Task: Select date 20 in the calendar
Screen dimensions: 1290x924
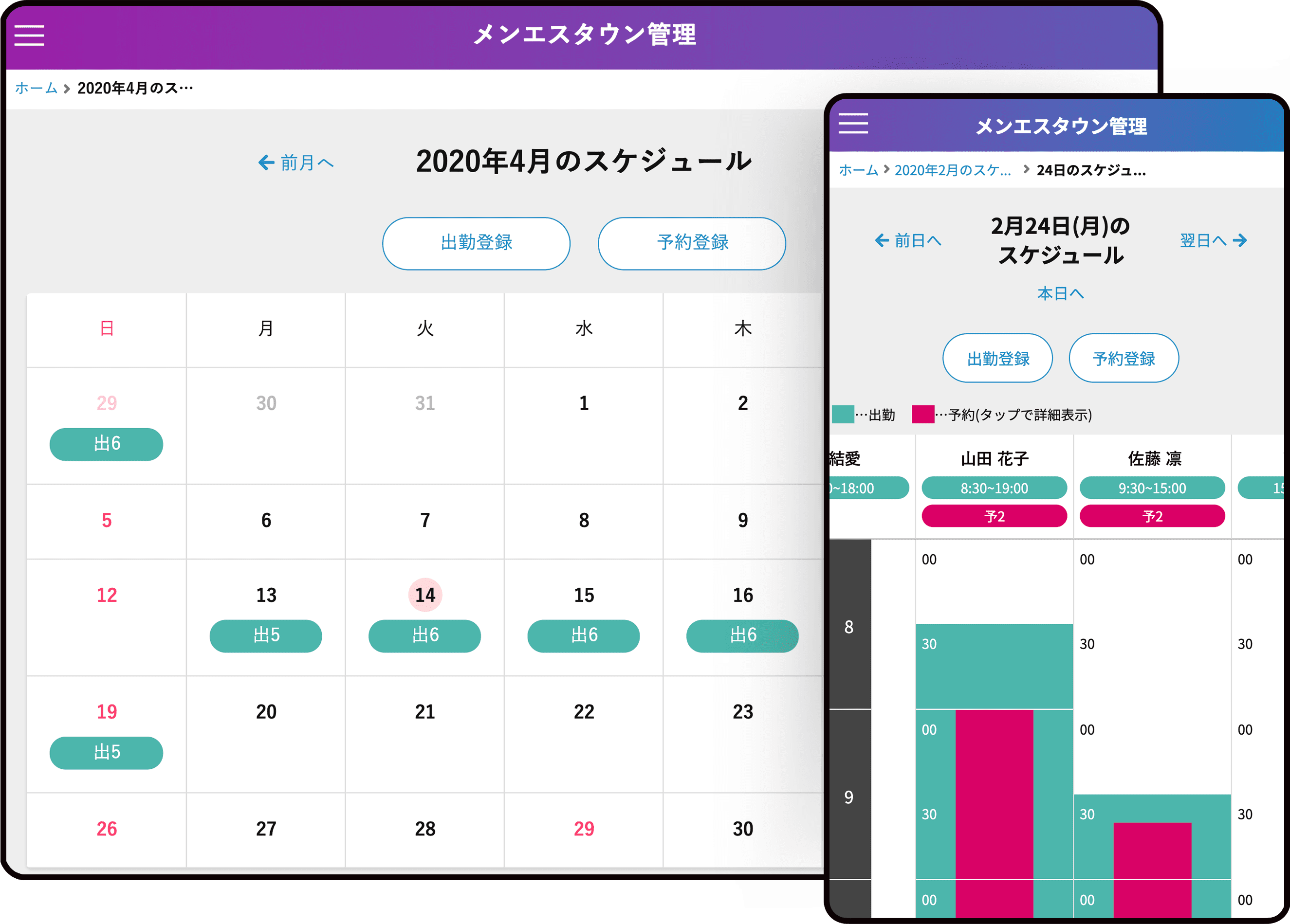Action: (266, 712)
